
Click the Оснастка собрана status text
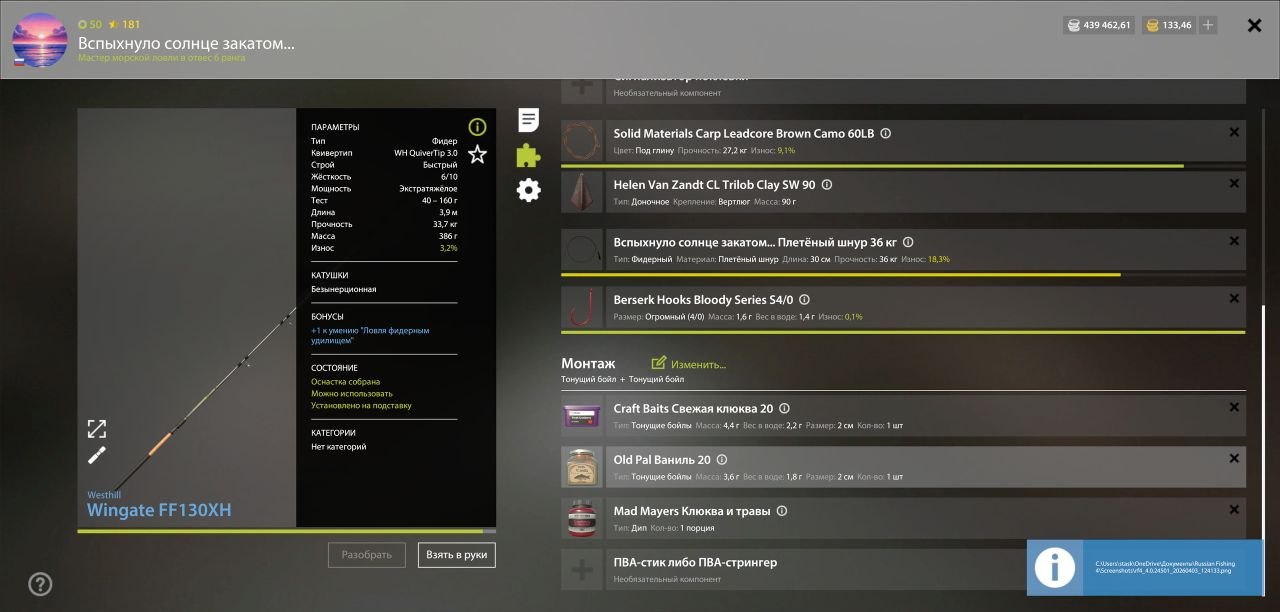click(x=345, y=382)
